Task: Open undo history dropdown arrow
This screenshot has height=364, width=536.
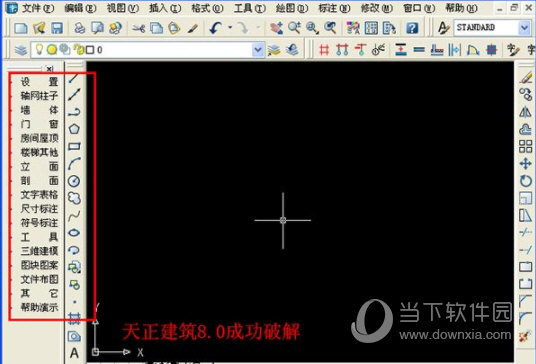Action: [230, 27]
